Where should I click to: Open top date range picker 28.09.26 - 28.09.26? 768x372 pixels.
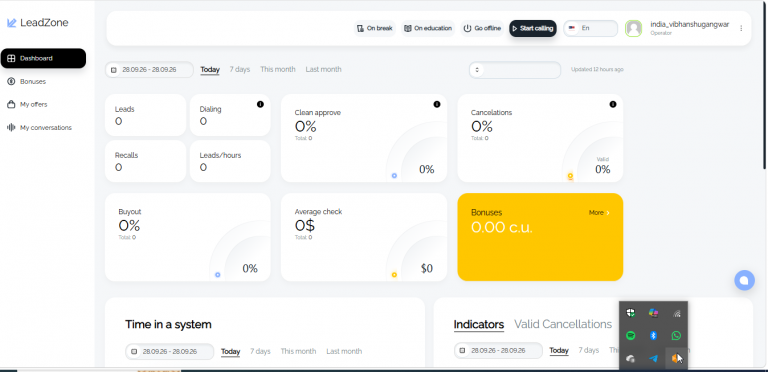coord(149,70)
